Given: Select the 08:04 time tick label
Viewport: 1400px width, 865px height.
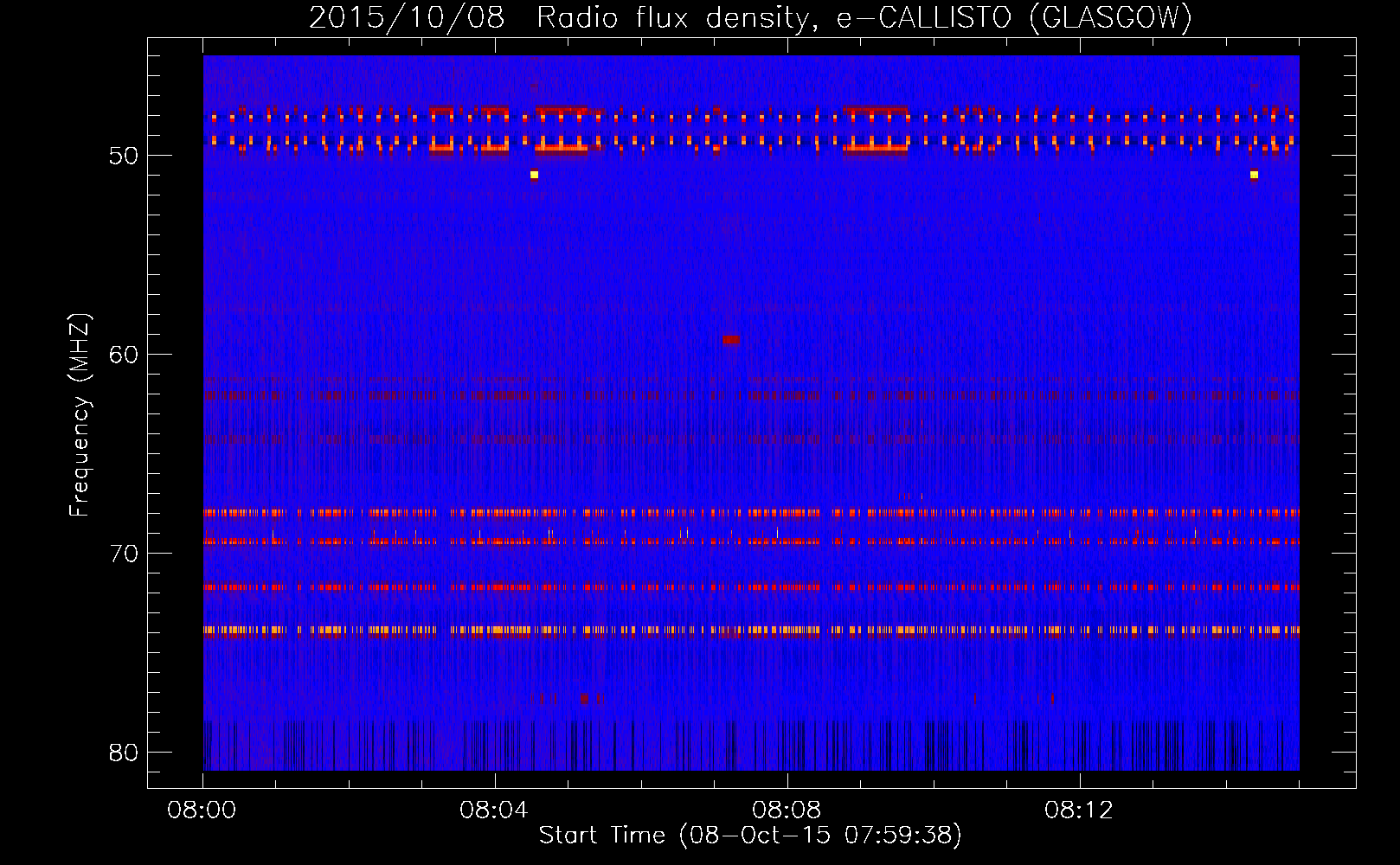Looking at the screenshot, I should click(495, 811).
